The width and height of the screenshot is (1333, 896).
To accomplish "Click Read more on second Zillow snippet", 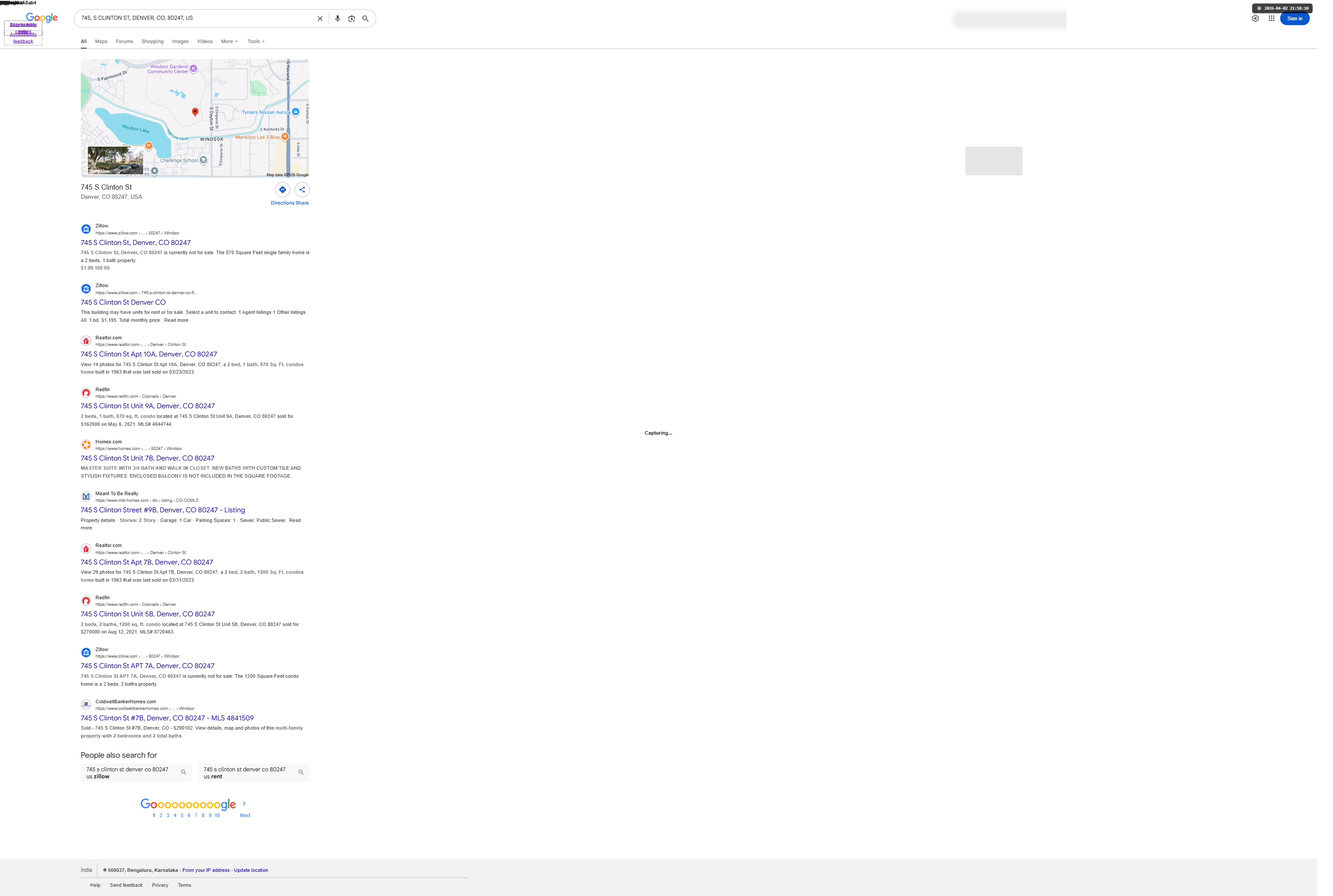I will tap(176, 320).
